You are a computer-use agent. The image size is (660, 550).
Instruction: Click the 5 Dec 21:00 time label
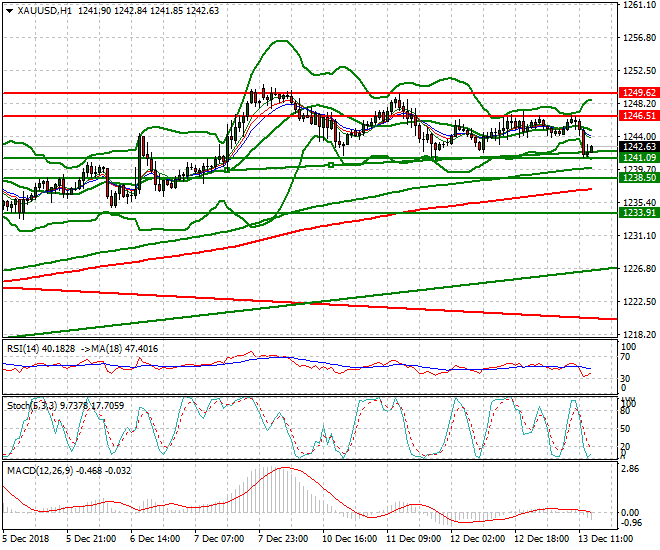point(91,539)
